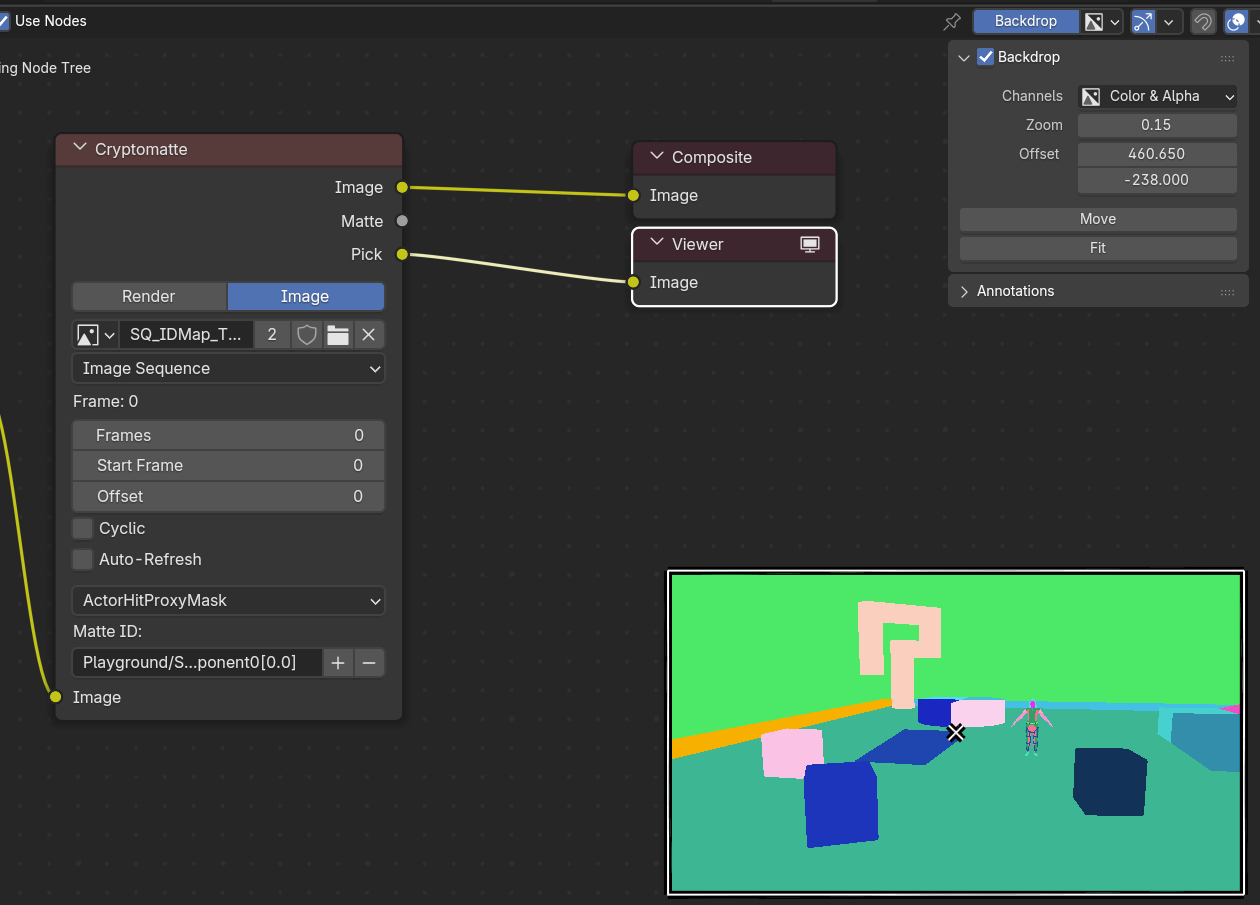The height and width of the screenshot is (905, 1260).
Task: Click the Viewer node monitor icon
Action: point(811,244)
